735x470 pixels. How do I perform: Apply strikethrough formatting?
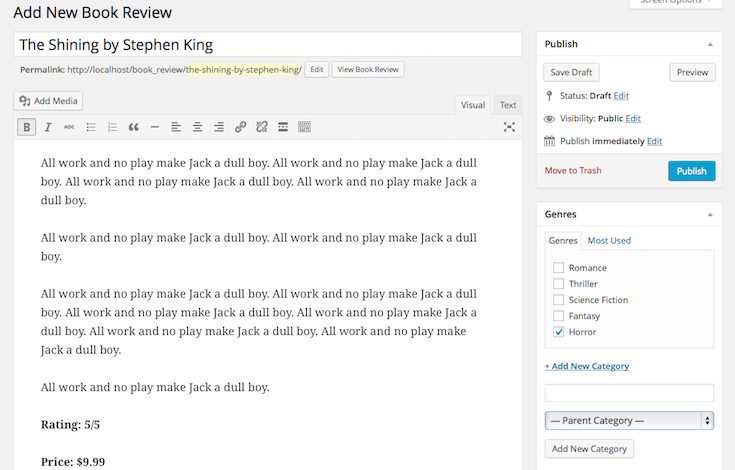point(69,127)
